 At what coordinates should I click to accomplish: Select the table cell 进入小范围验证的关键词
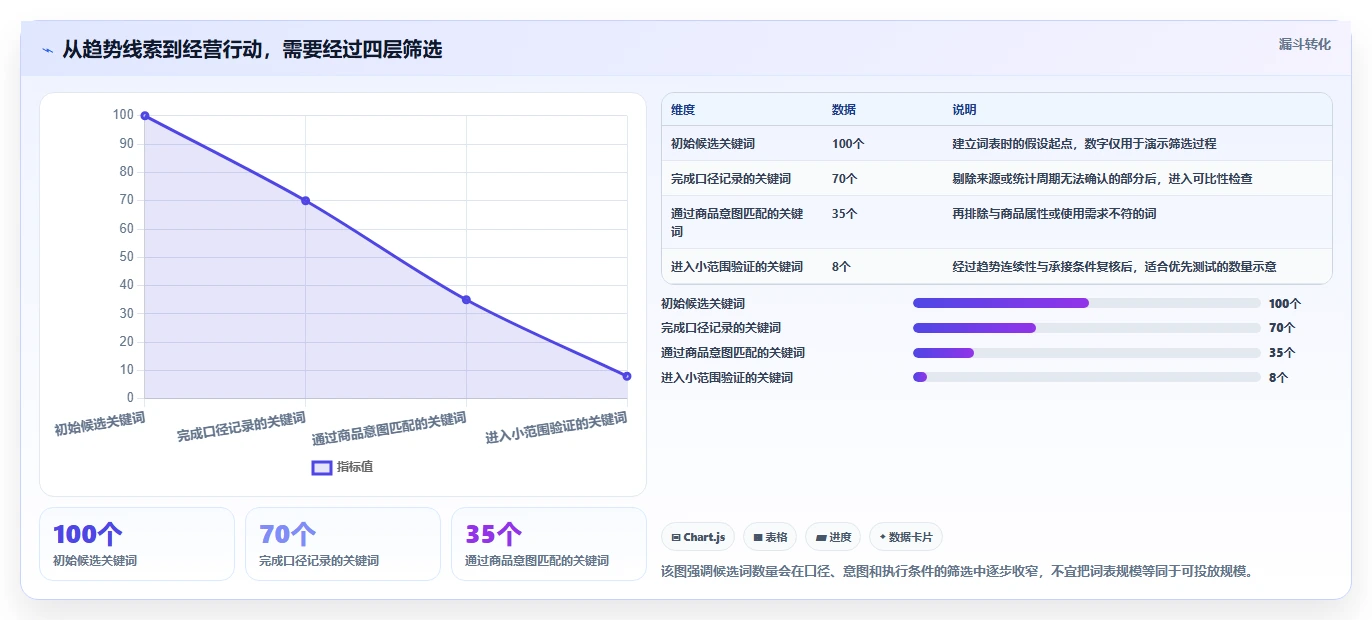point(737,267)
